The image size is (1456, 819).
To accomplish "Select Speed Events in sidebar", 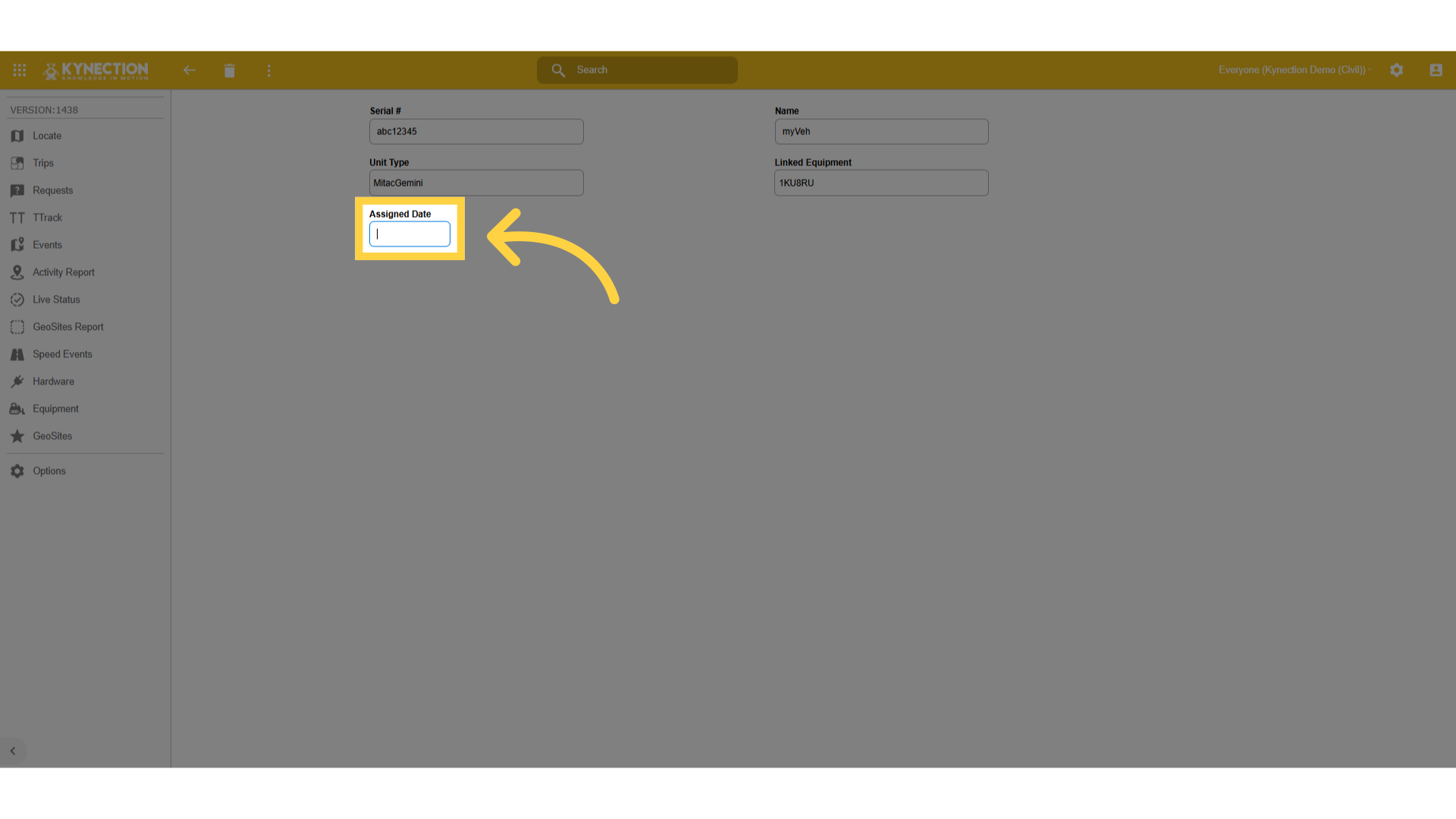I will coord(62,354).
